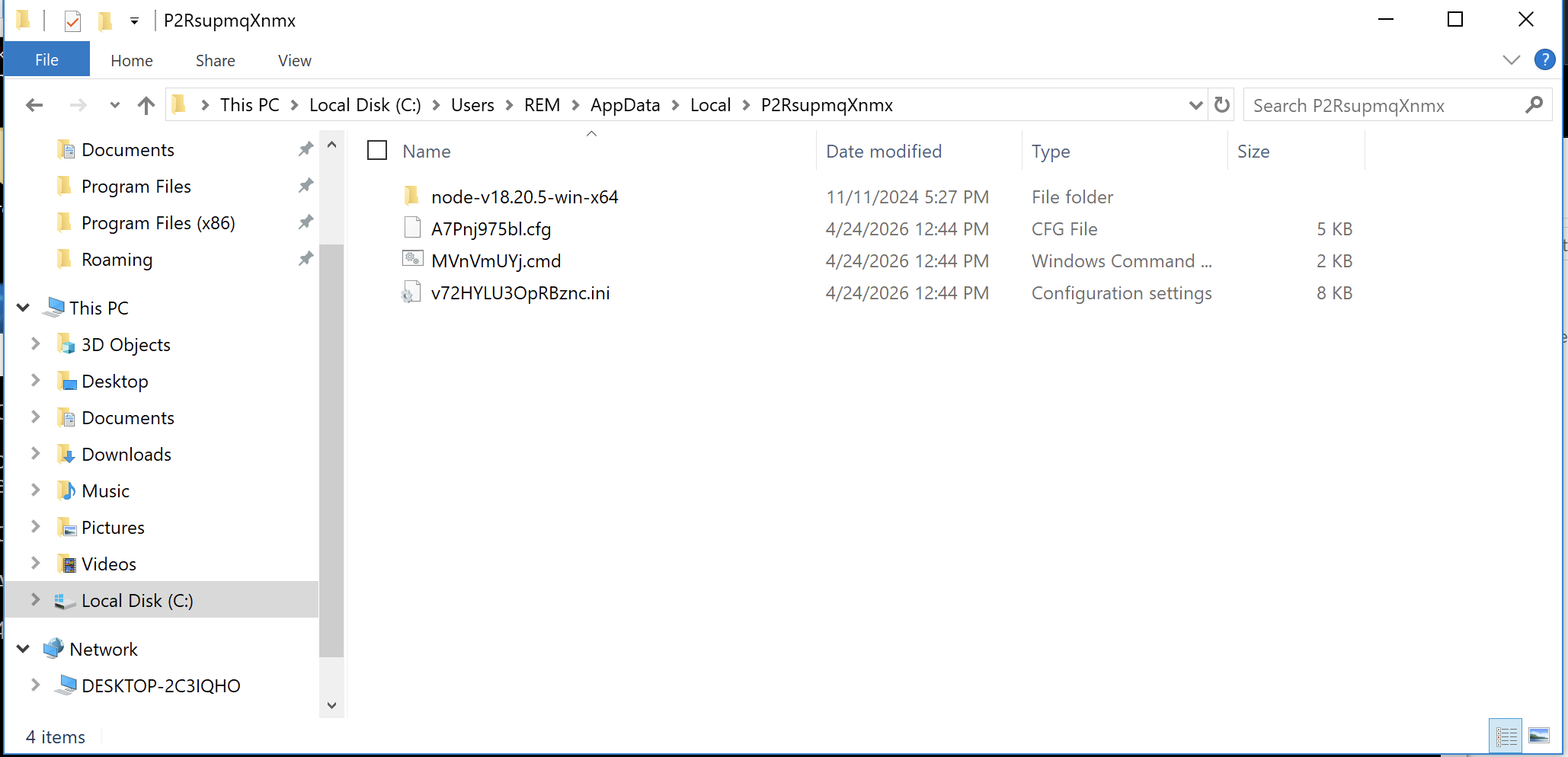Click the search magnifier icon

(x=1534, y=105)
